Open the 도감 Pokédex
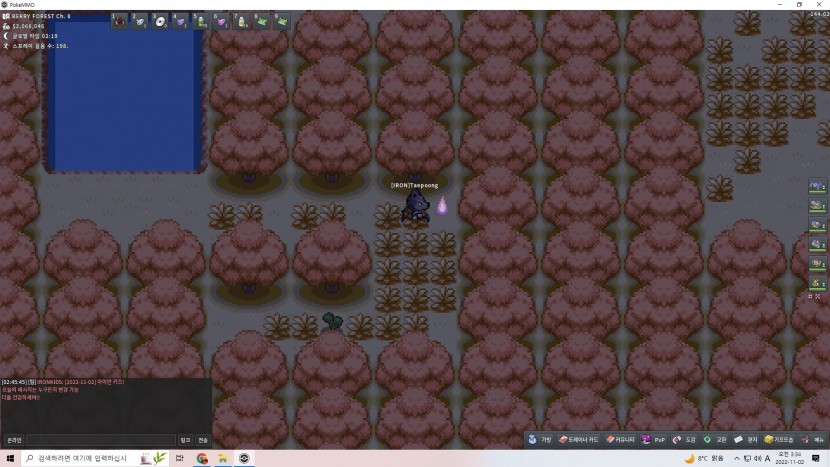Screen dimensions: 830x467 pyautogui.click(x=684, y=439)
